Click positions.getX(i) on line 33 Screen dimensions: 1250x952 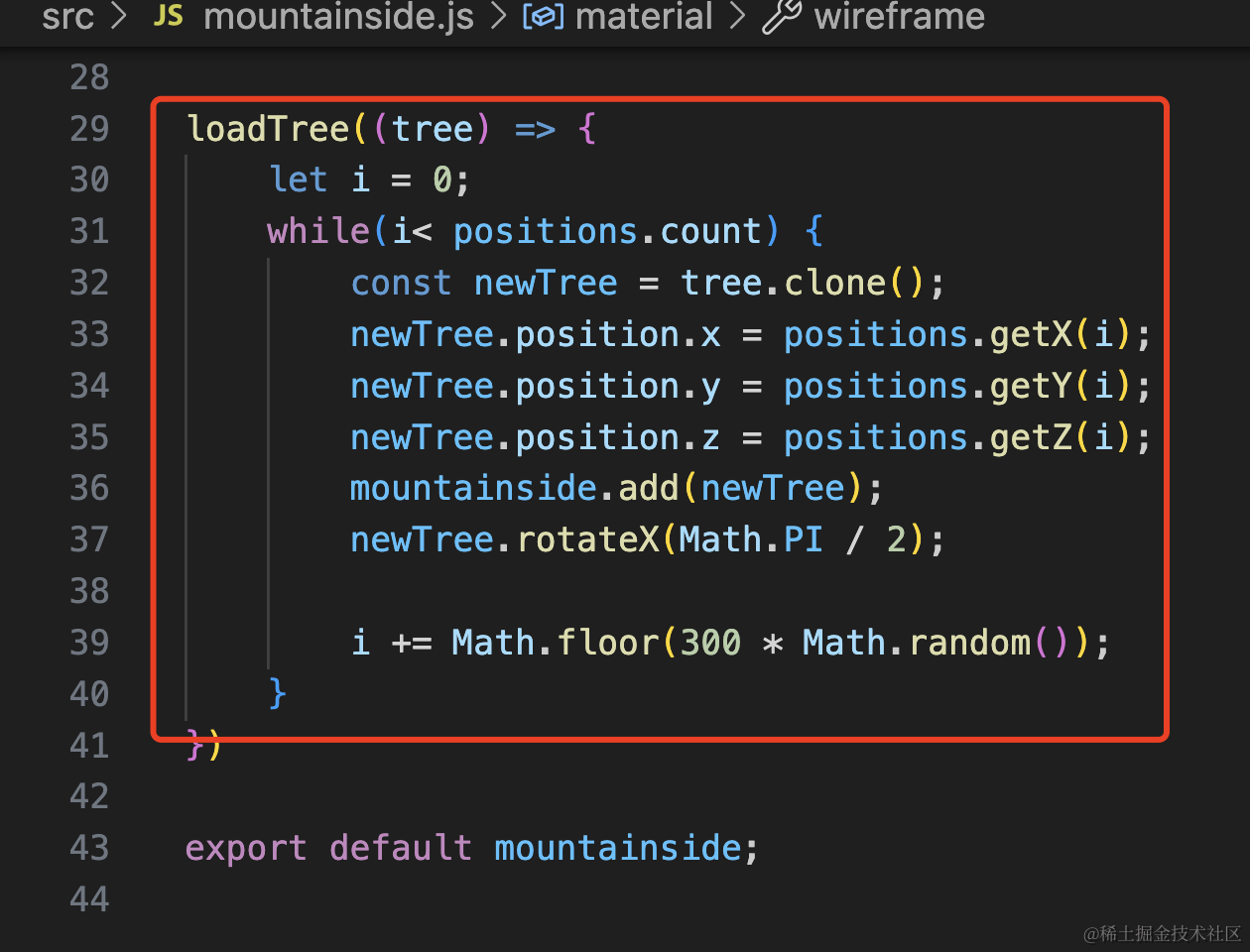(x=957, y=334)
